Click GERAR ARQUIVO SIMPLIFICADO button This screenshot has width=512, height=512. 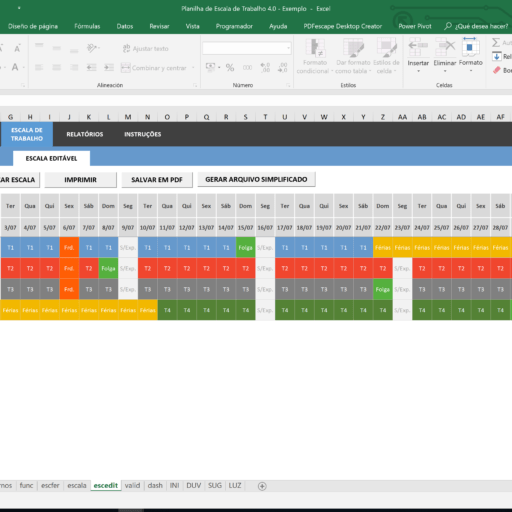pyautogui.click(x=256, y=179)
